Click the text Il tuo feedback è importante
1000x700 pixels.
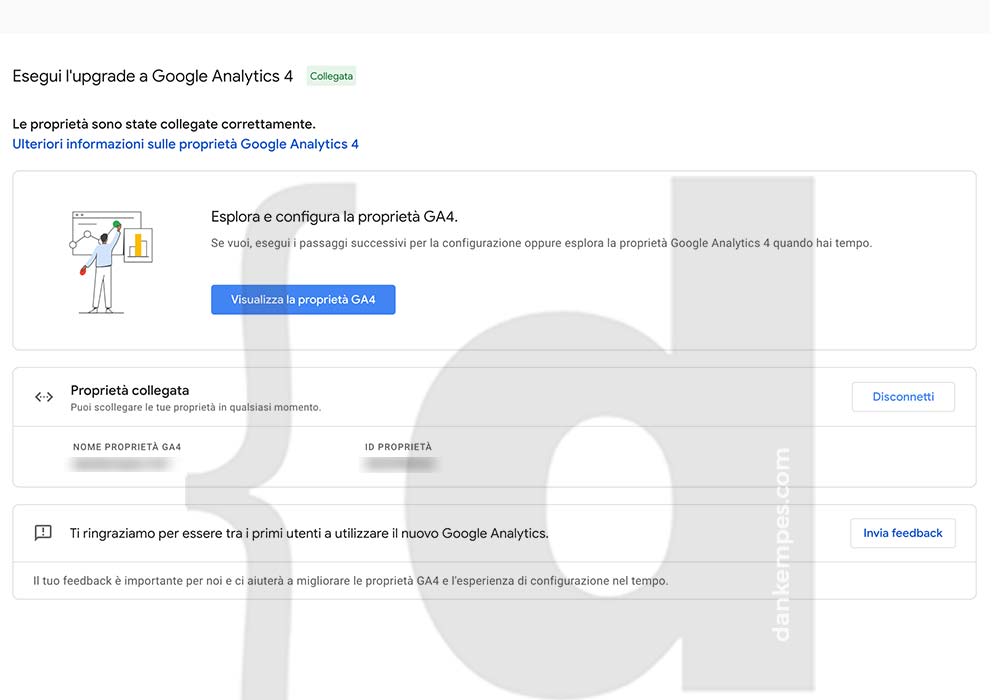(351, 581)
